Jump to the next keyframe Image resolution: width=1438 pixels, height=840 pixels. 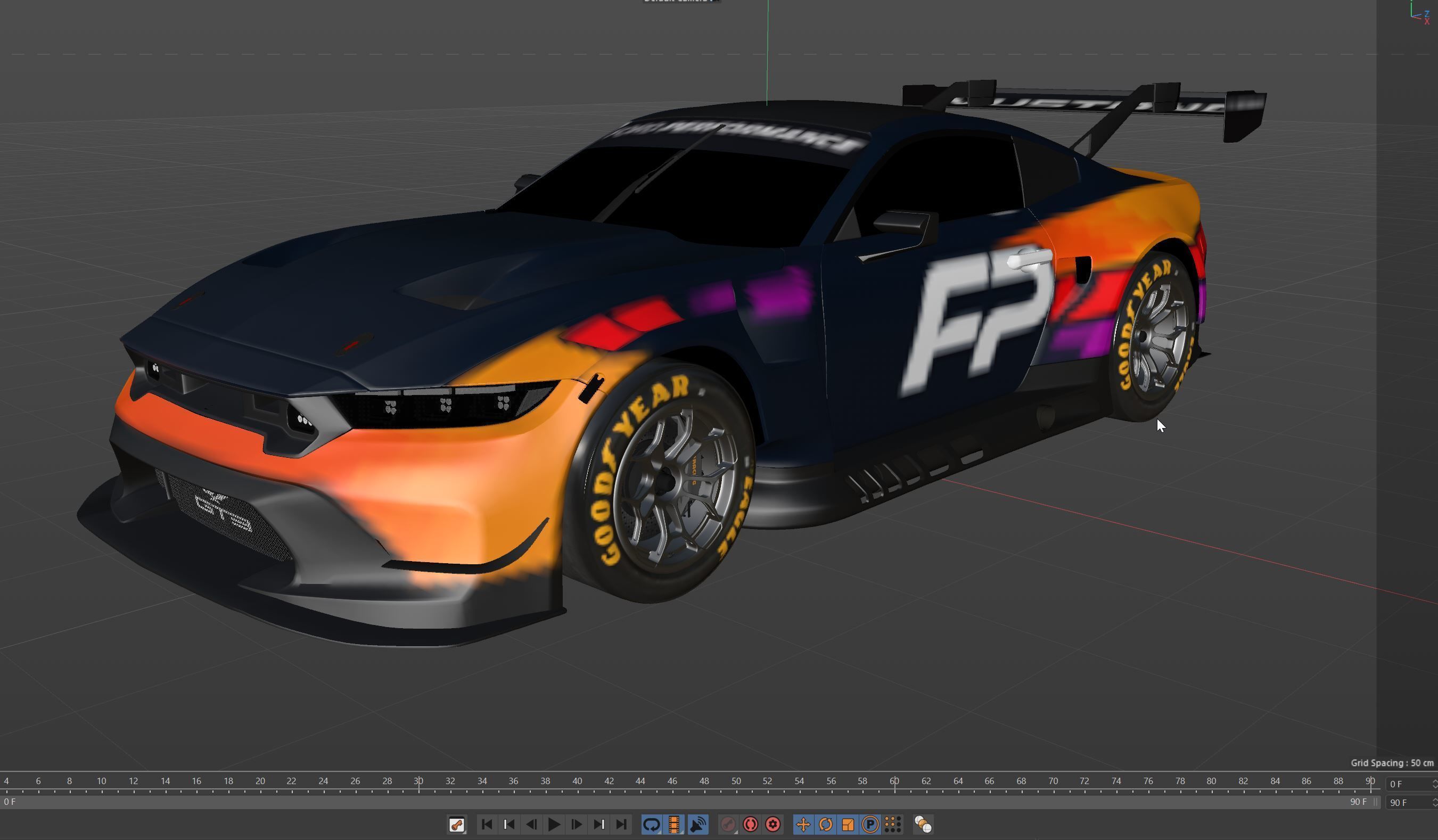click(x=598, y=825)
